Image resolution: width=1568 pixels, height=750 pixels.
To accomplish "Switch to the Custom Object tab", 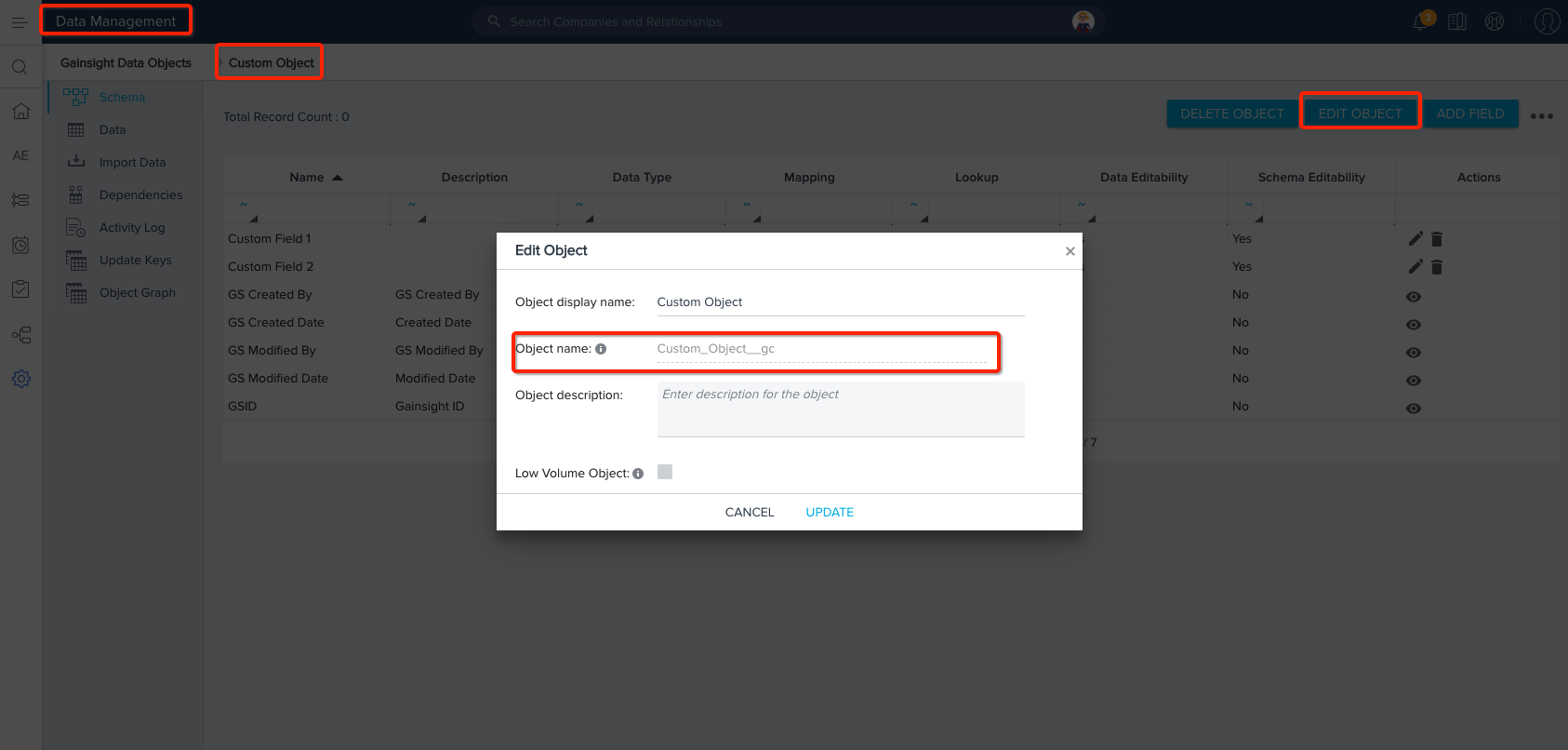I will click(272, 62).
